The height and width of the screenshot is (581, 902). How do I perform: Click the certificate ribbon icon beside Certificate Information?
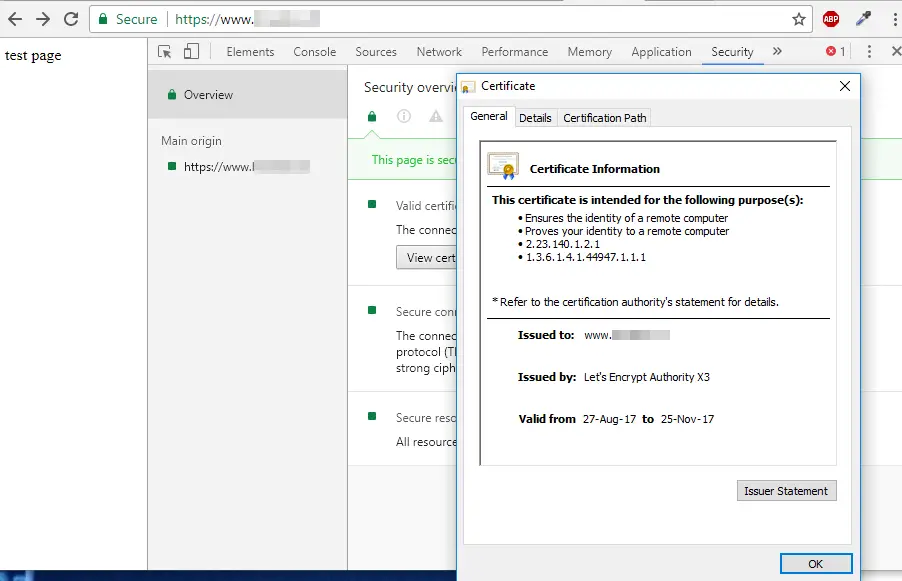[x=503, y=166]
